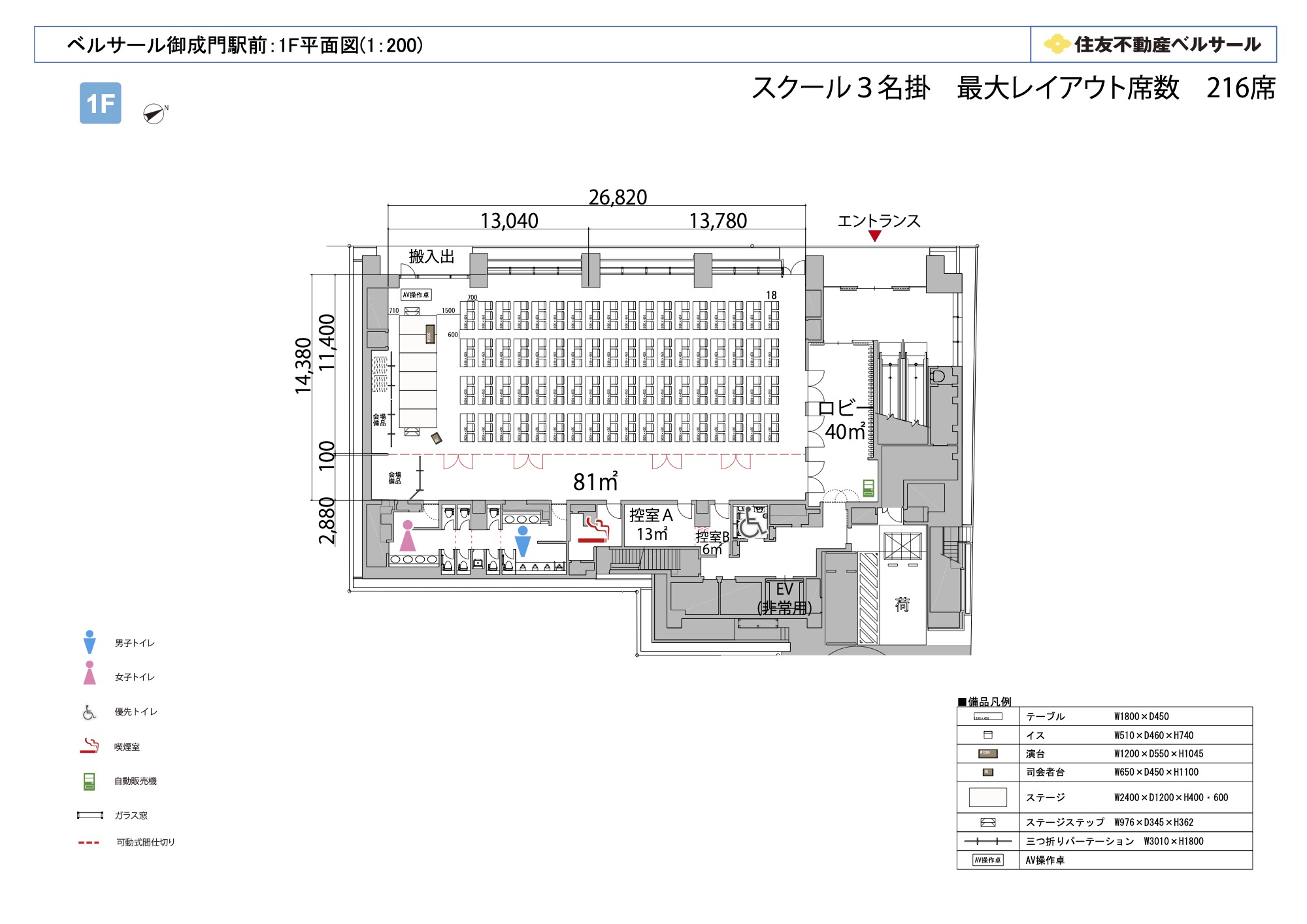Click the ガラス窓 legend label
The image size is (1307, 924).
click(131, 816)
